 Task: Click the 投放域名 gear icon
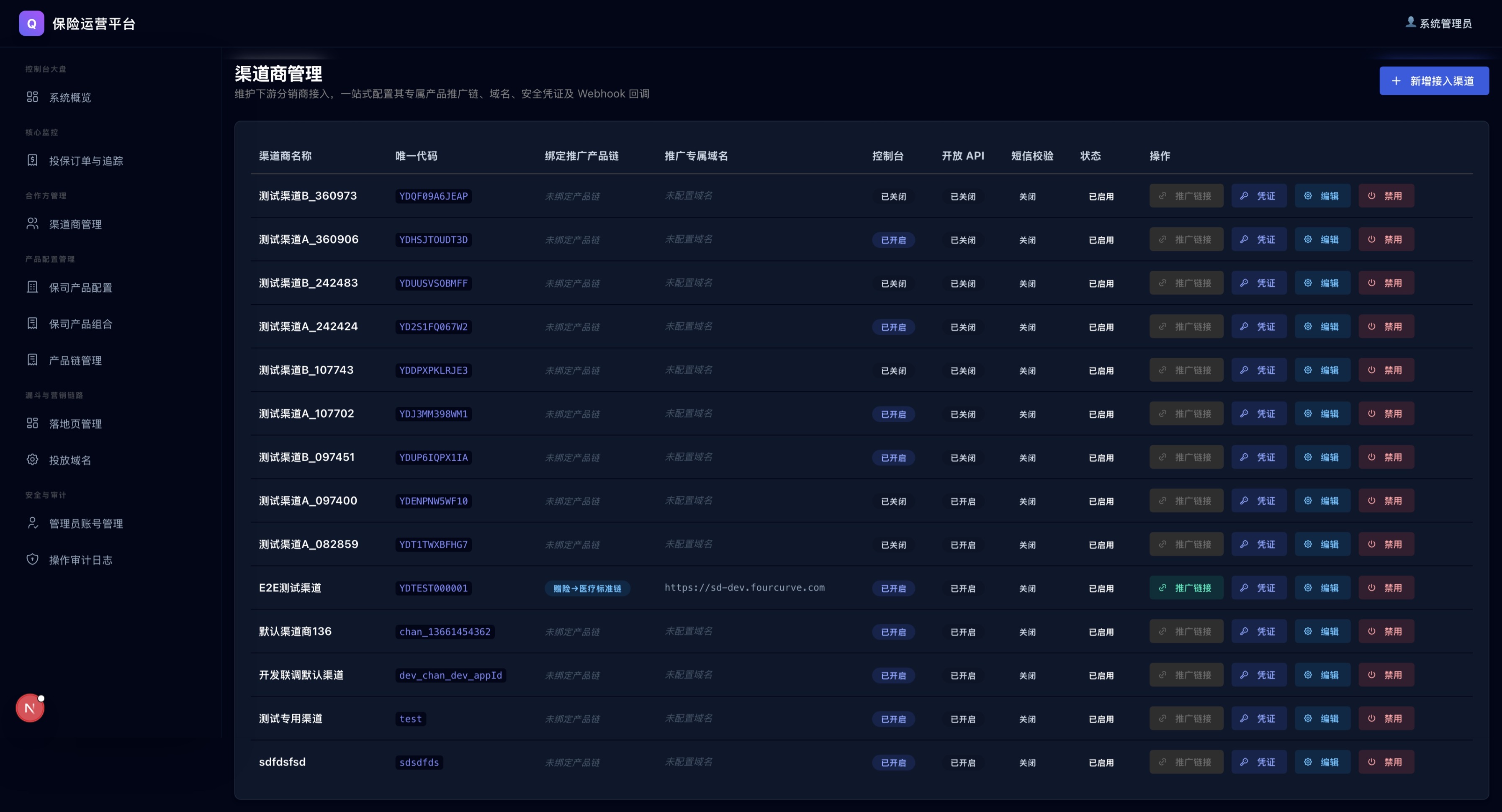click(33, 460)
